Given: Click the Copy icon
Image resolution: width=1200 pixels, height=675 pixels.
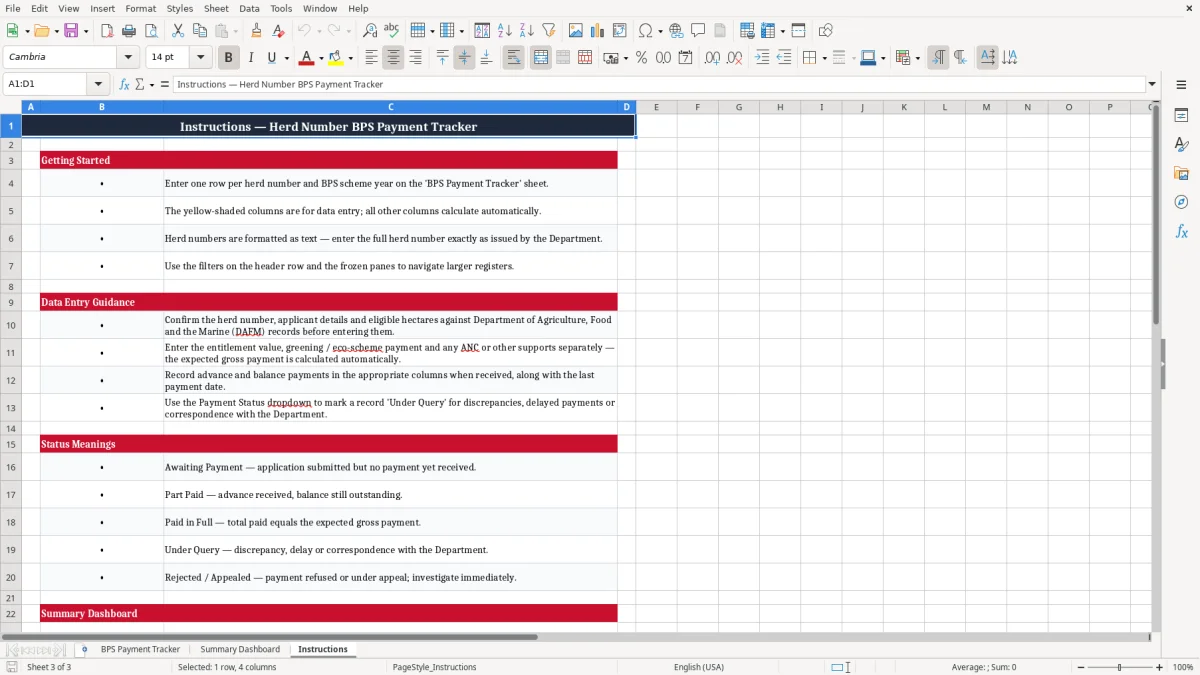Looking at the screenshot, I should pos(200,31).
